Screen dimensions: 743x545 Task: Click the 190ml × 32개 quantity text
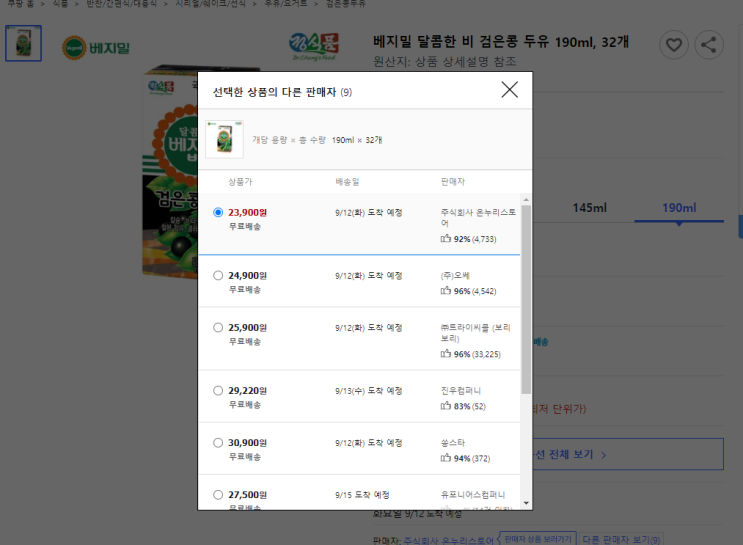click(357, 140)
